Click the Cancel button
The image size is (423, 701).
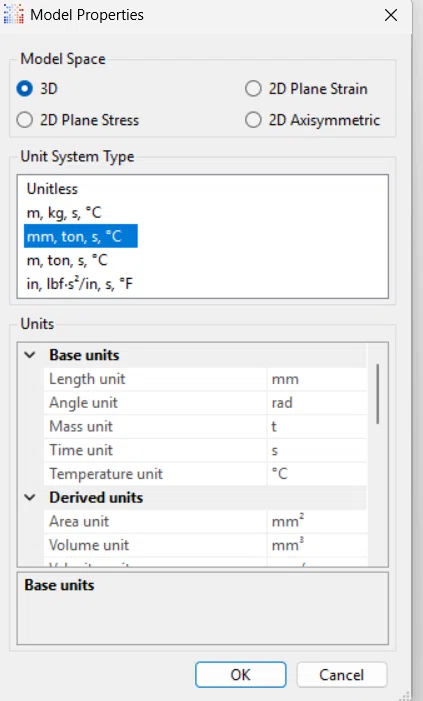342,674
